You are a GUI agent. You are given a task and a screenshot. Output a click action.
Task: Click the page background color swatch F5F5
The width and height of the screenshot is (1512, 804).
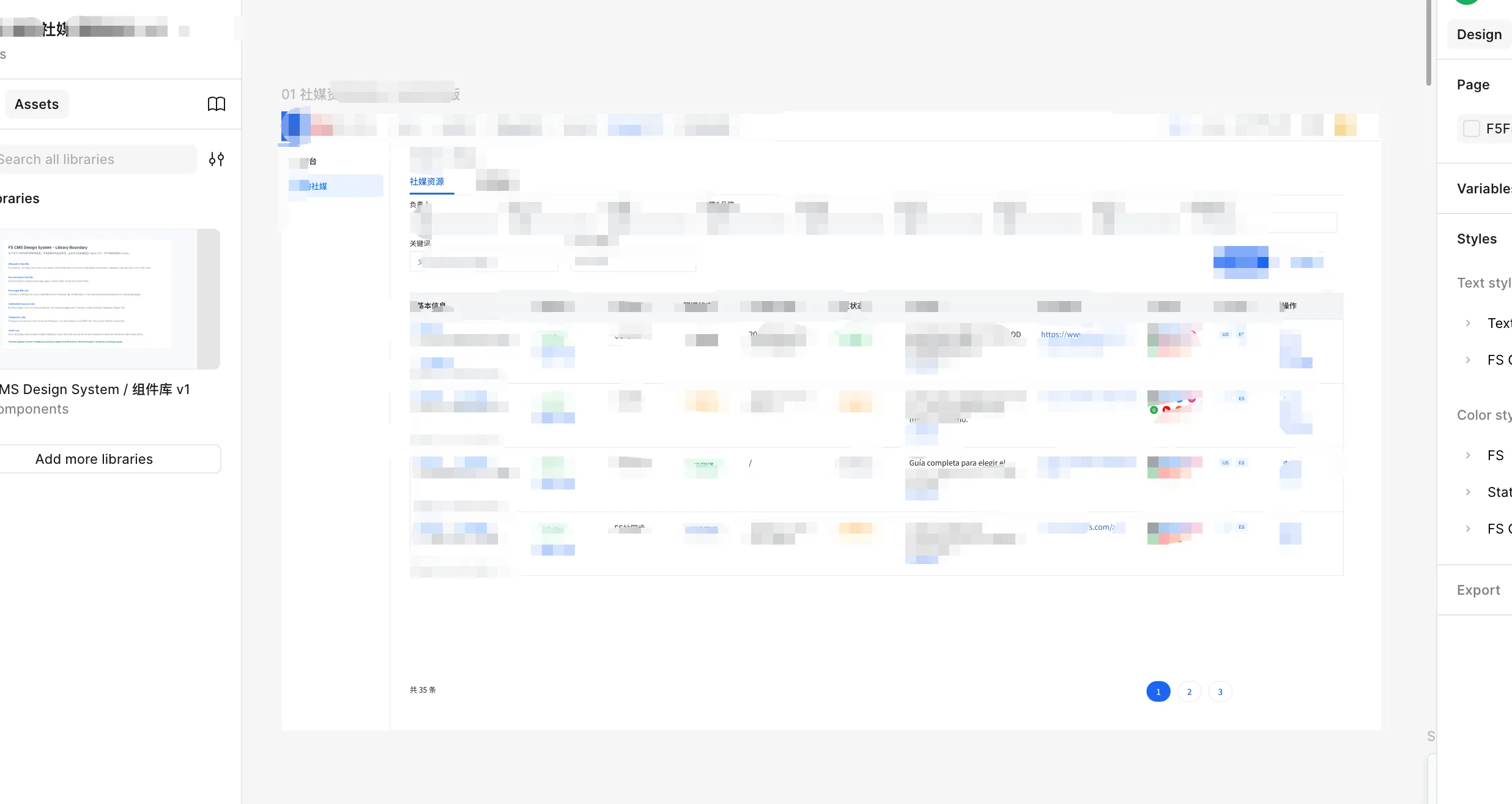[x=1471, y=128]
